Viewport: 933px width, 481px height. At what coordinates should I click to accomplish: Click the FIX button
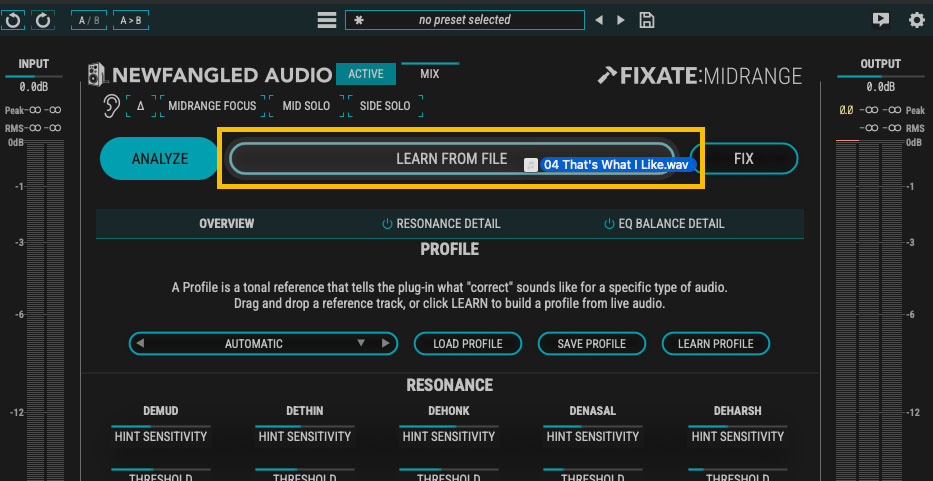(x=744, y=159)
